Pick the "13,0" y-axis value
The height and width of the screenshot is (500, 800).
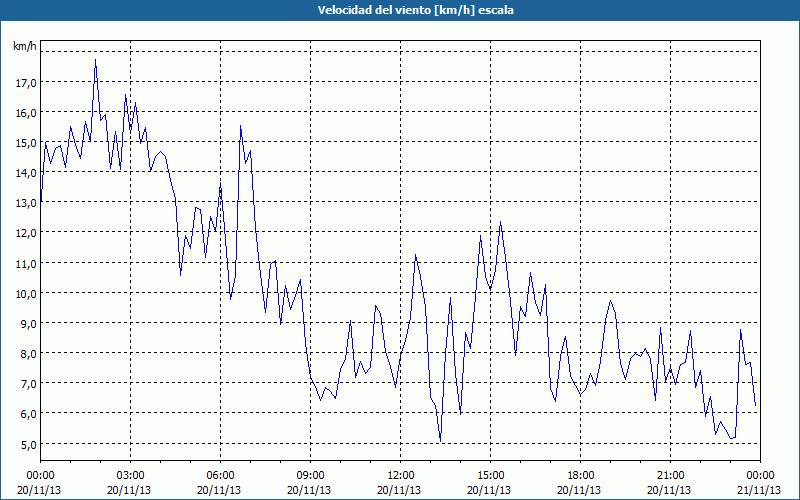click(x=26, y=203)
